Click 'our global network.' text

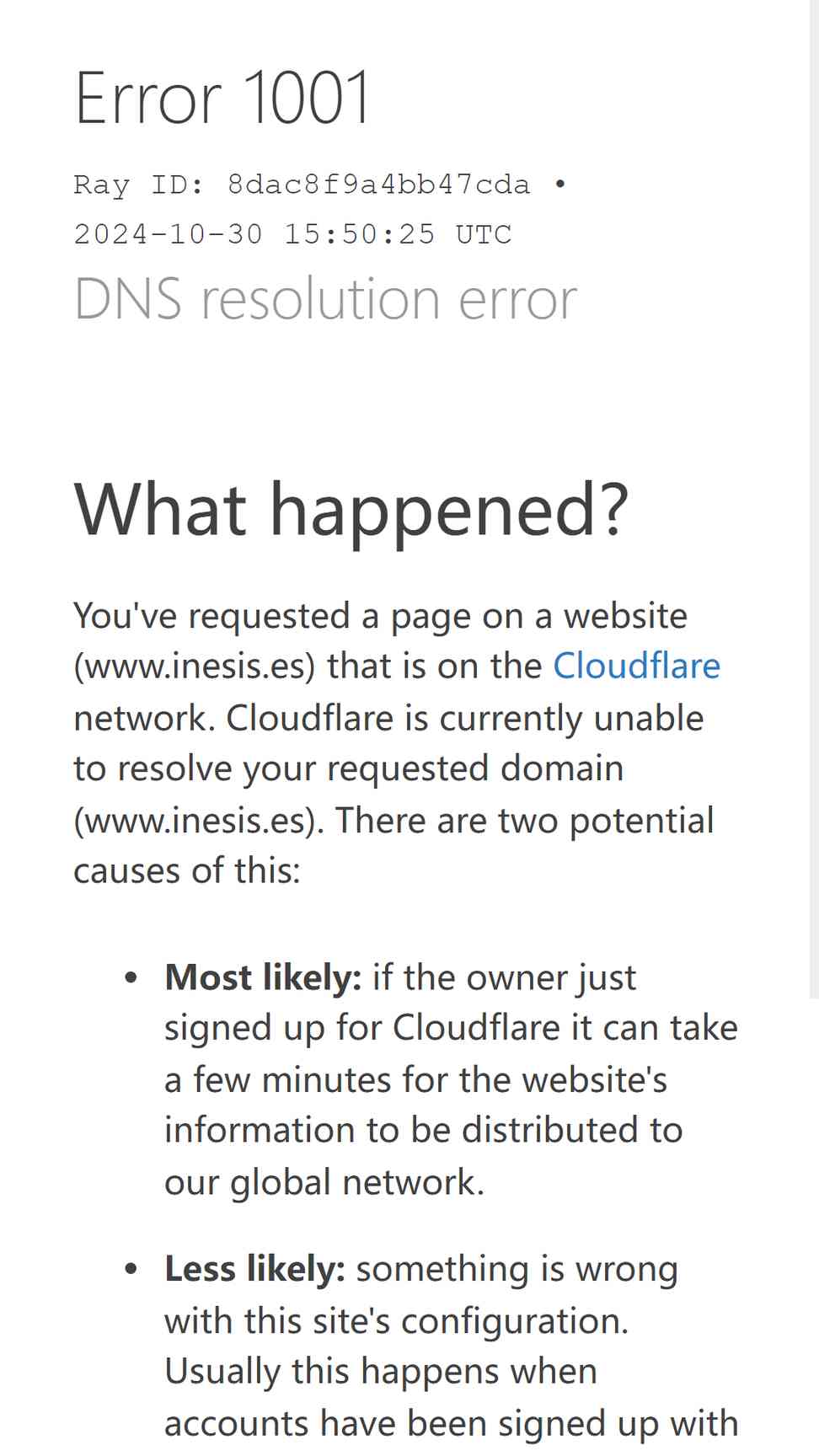point(324,1182)
